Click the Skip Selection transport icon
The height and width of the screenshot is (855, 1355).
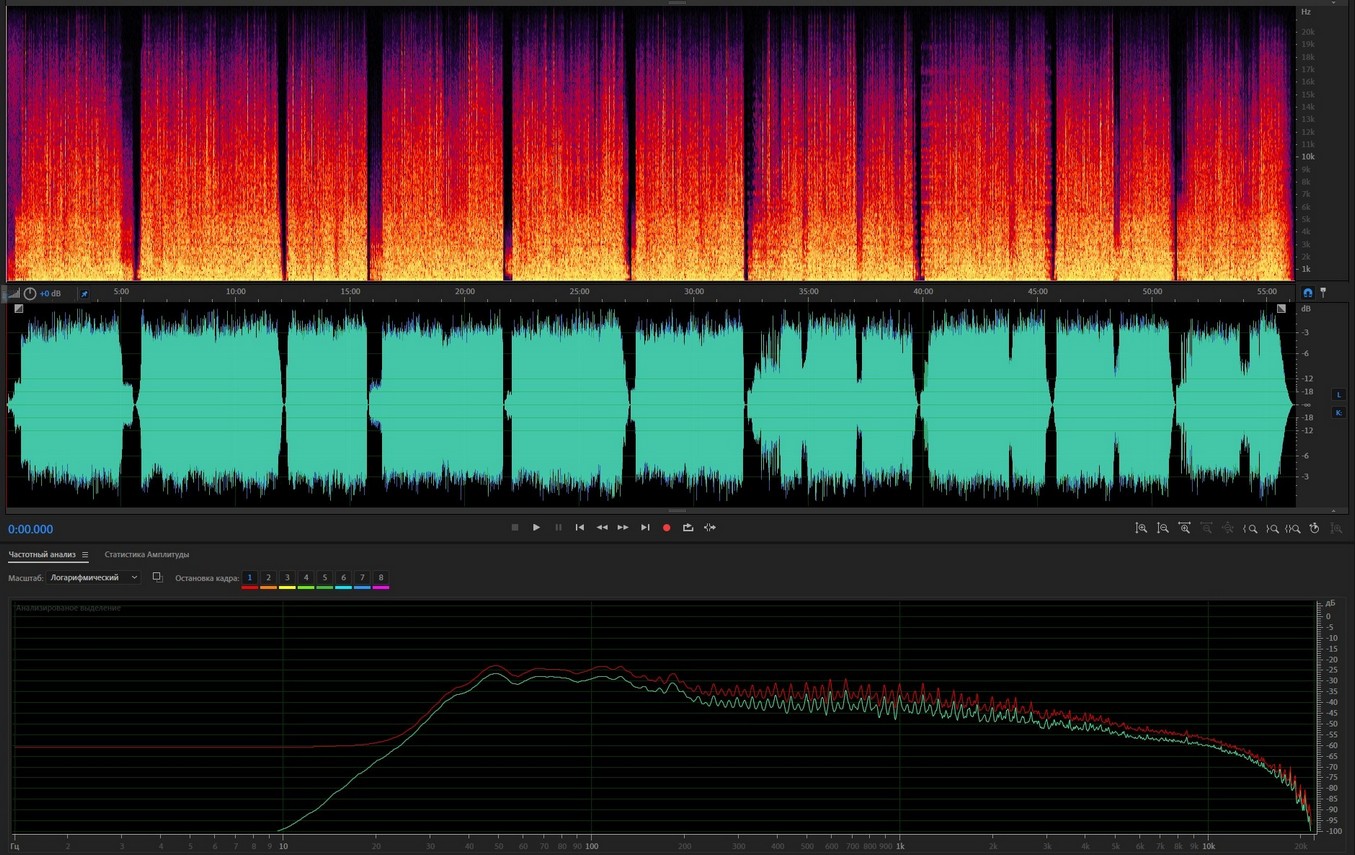pyautogui.click(x=710, y=528)
